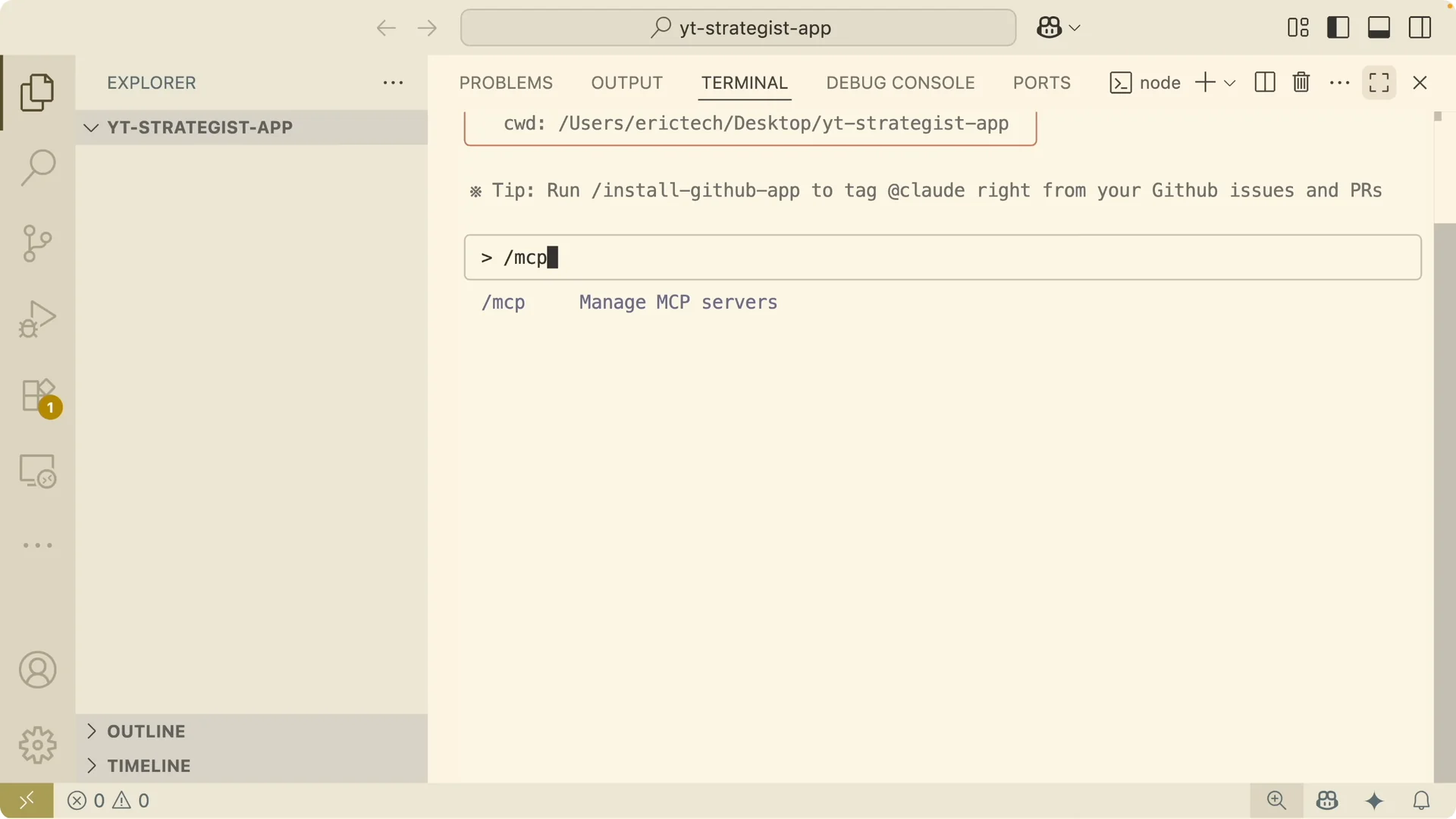Go forward in navigation history
Screen dimensions: 1456x819
pos(428,28)
